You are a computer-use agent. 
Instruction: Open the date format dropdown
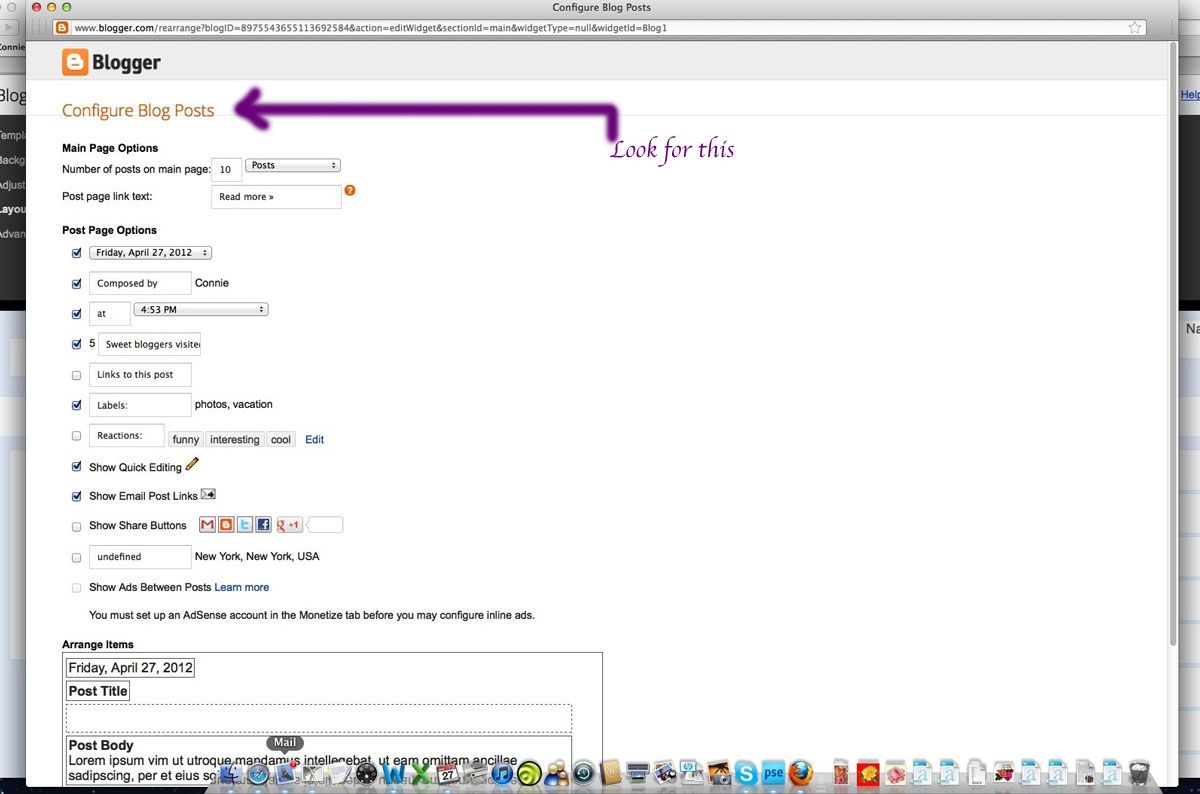(150, 253)
